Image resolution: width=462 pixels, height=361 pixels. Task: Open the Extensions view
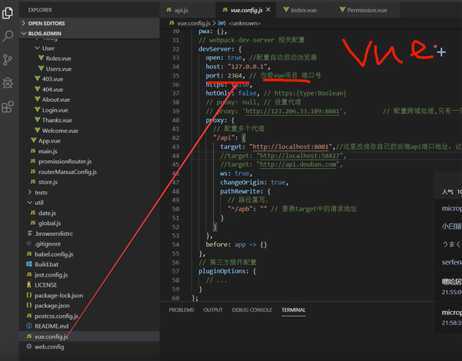(8, 107)
